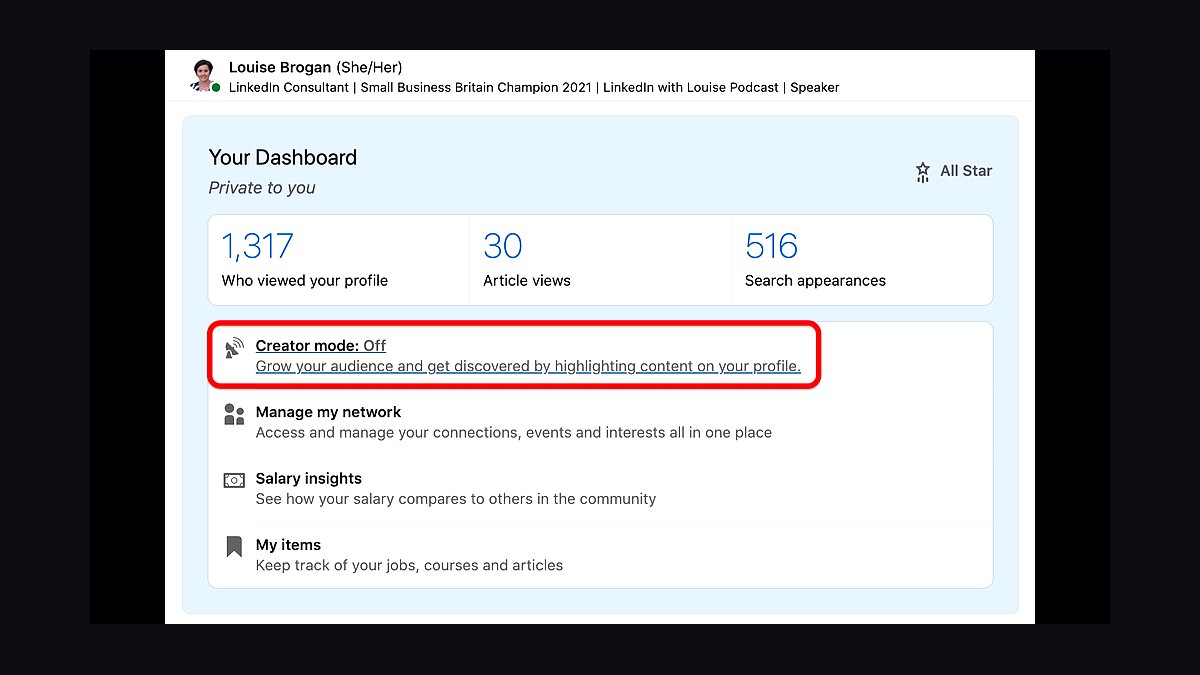Screen dimensions: 1200x675
Task: Click "Who viewed your profile" label
Action: click(305, 281)
